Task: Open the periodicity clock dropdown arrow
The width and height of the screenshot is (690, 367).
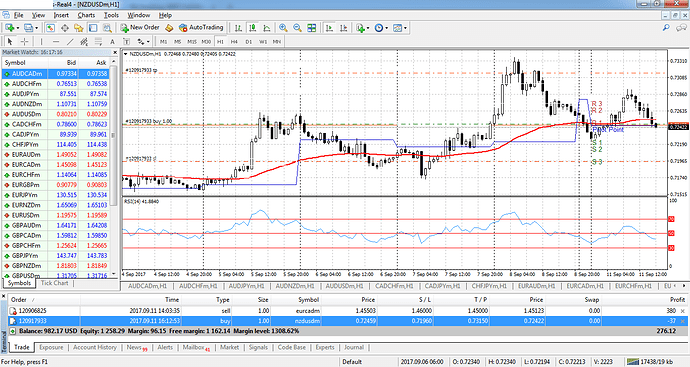Action: [x=386, y=28]
